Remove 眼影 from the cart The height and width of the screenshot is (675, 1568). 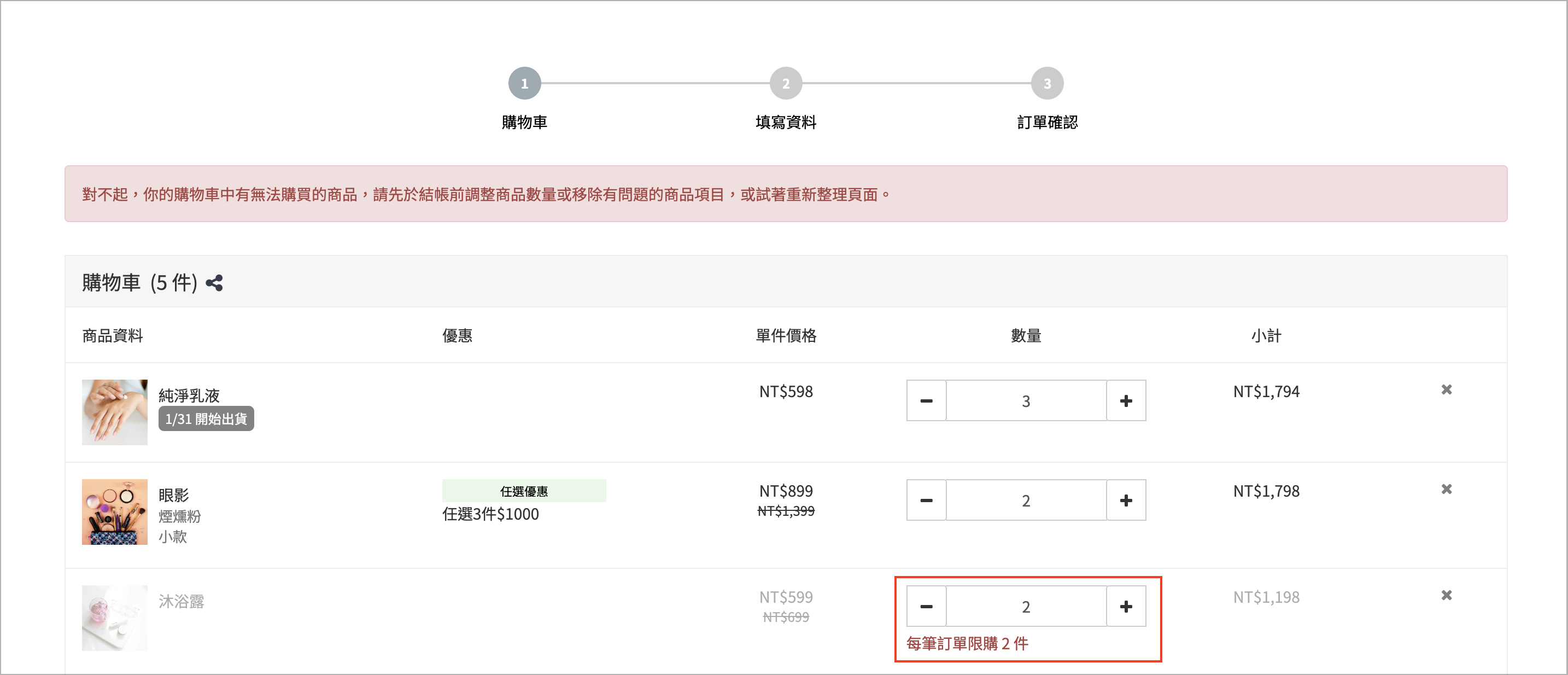pyautogui.click(x=1446, y=489)
